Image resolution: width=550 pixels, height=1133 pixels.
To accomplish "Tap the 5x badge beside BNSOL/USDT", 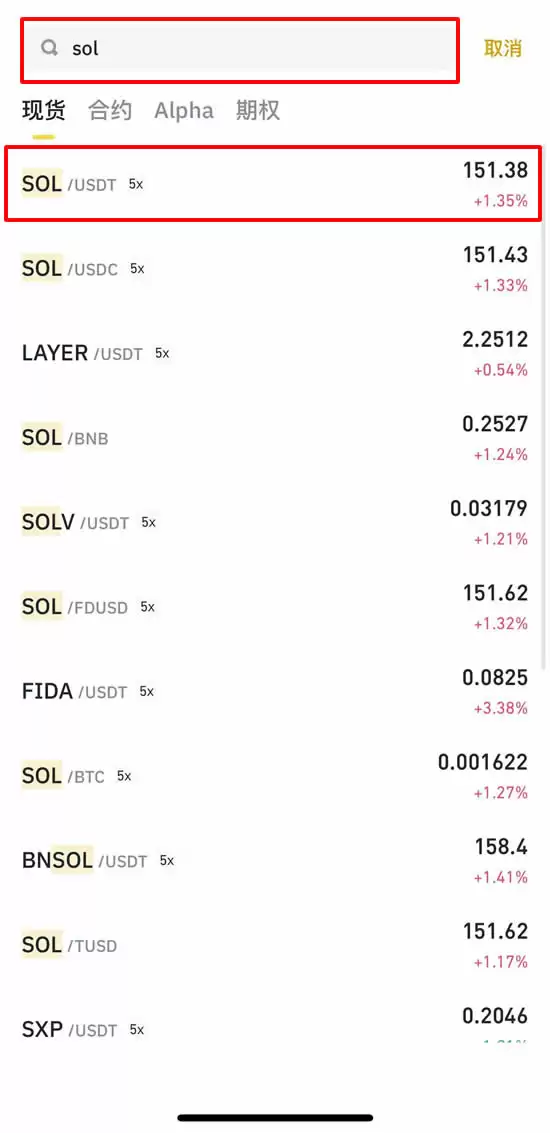I will tap(167, 861).
